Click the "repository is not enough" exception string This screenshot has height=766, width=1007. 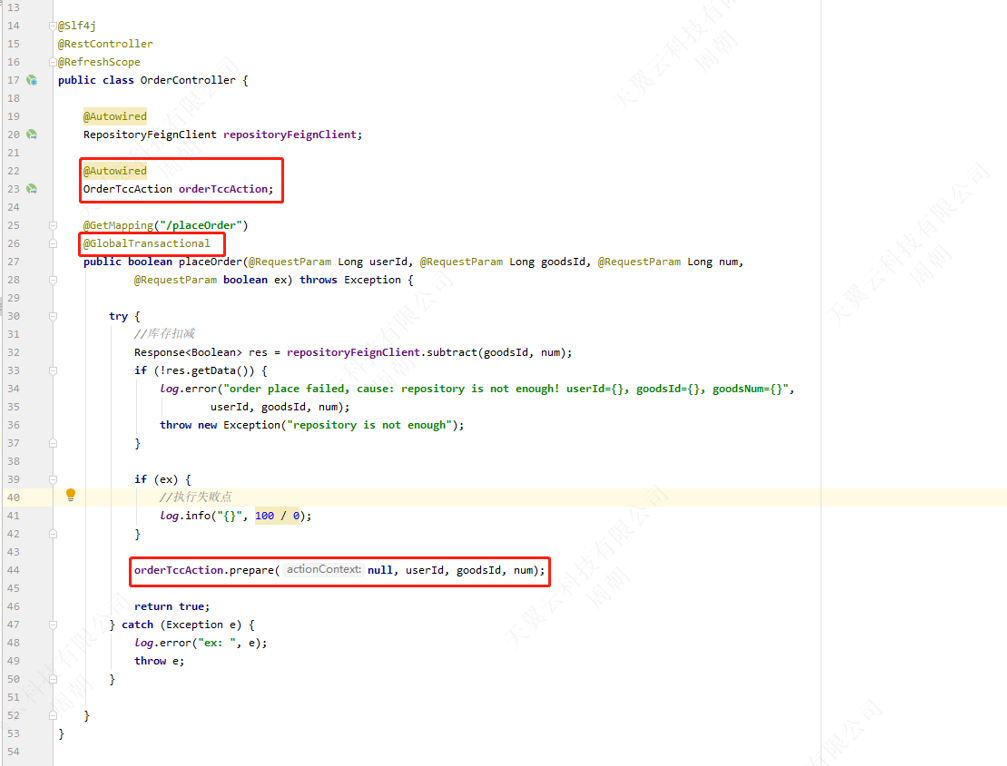[x=369, y=425]
